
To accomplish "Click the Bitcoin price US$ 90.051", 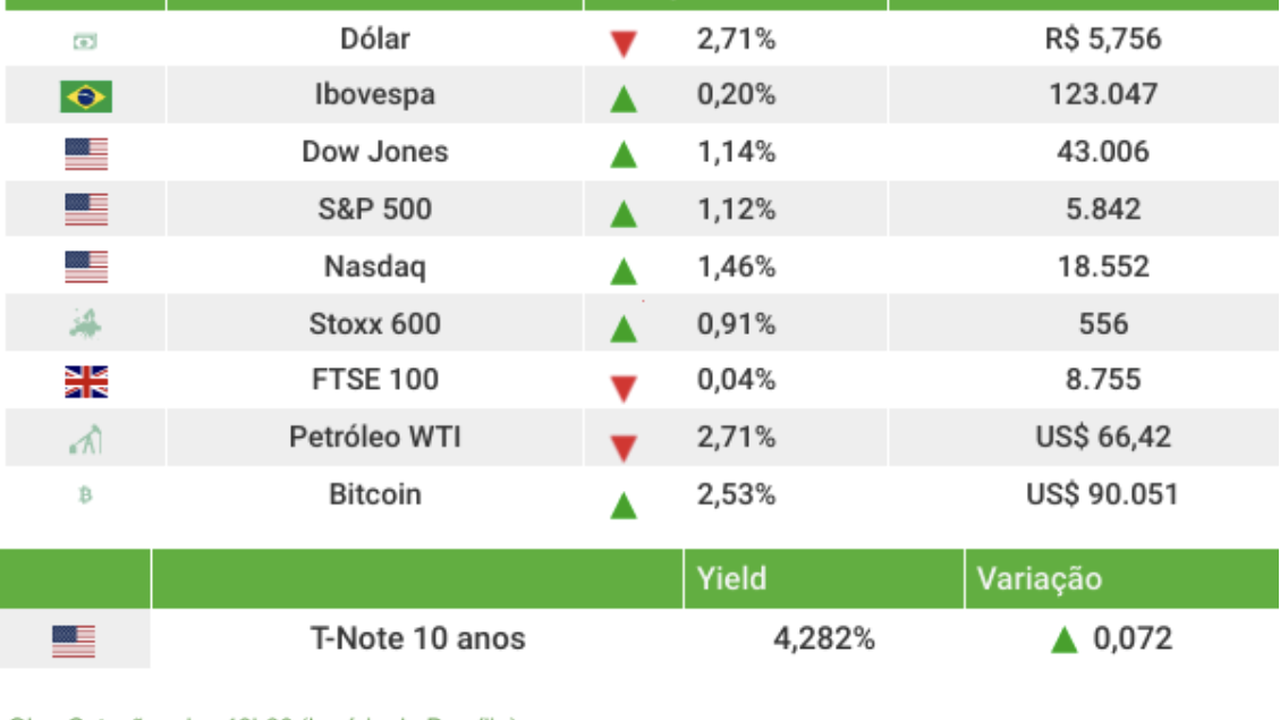I will (x=1102, y=494).
